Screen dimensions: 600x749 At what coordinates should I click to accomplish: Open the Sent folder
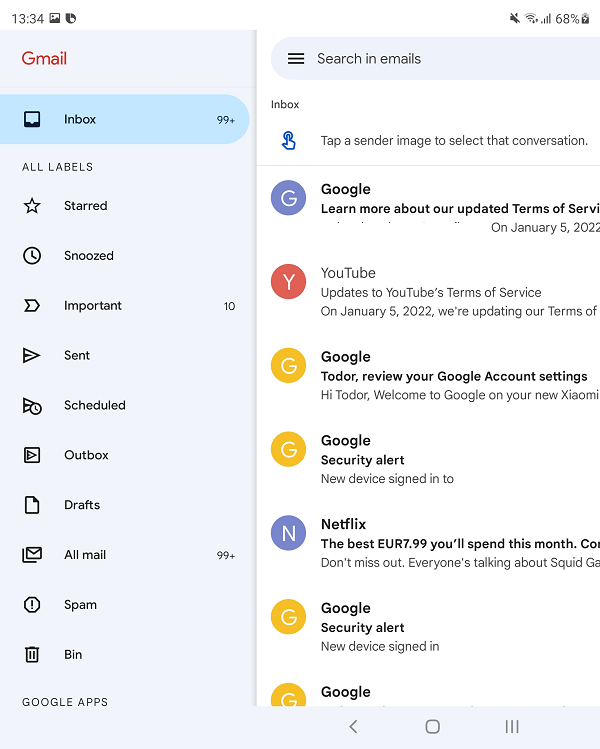pyautogui.click(x=124, y=355)
